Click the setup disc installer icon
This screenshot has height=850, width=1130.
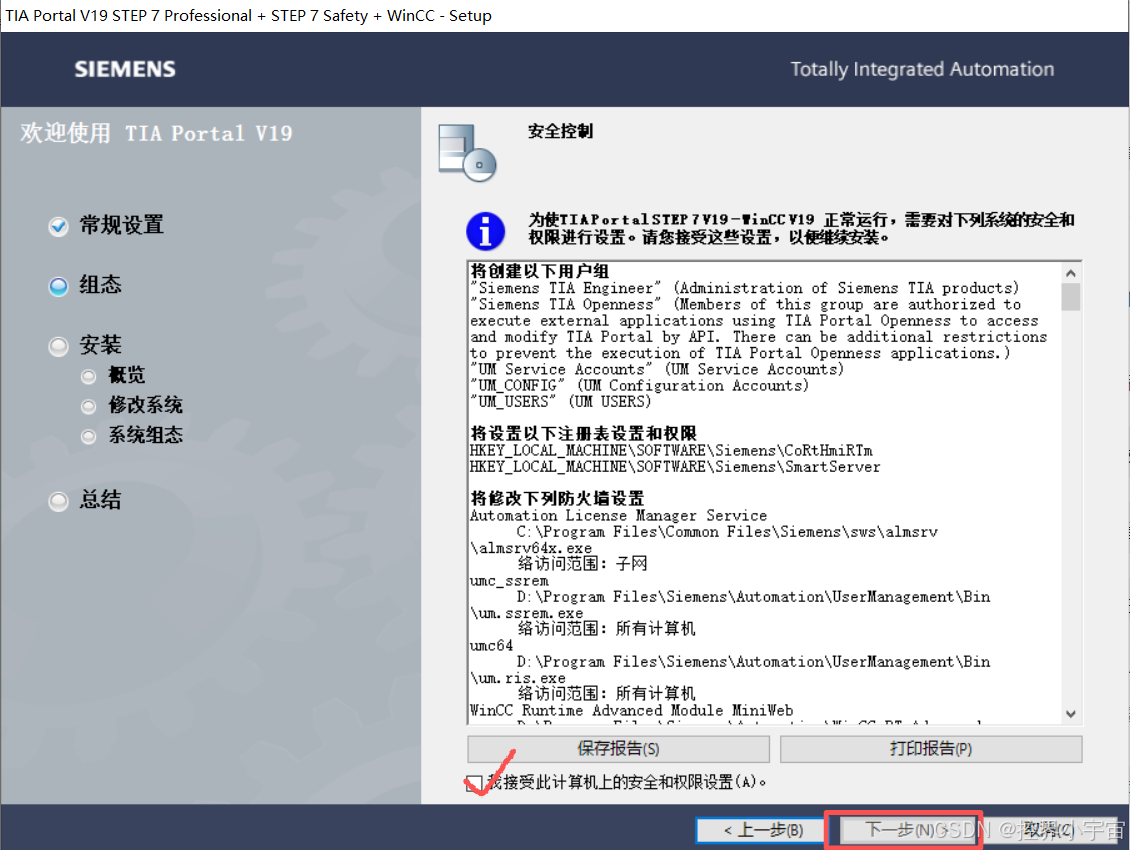[x=467, y=153]
